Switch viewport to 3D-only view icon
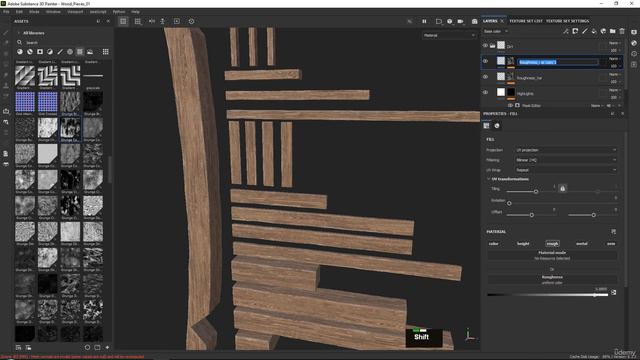Screen dimensions: 640x360 coord(123,21)
